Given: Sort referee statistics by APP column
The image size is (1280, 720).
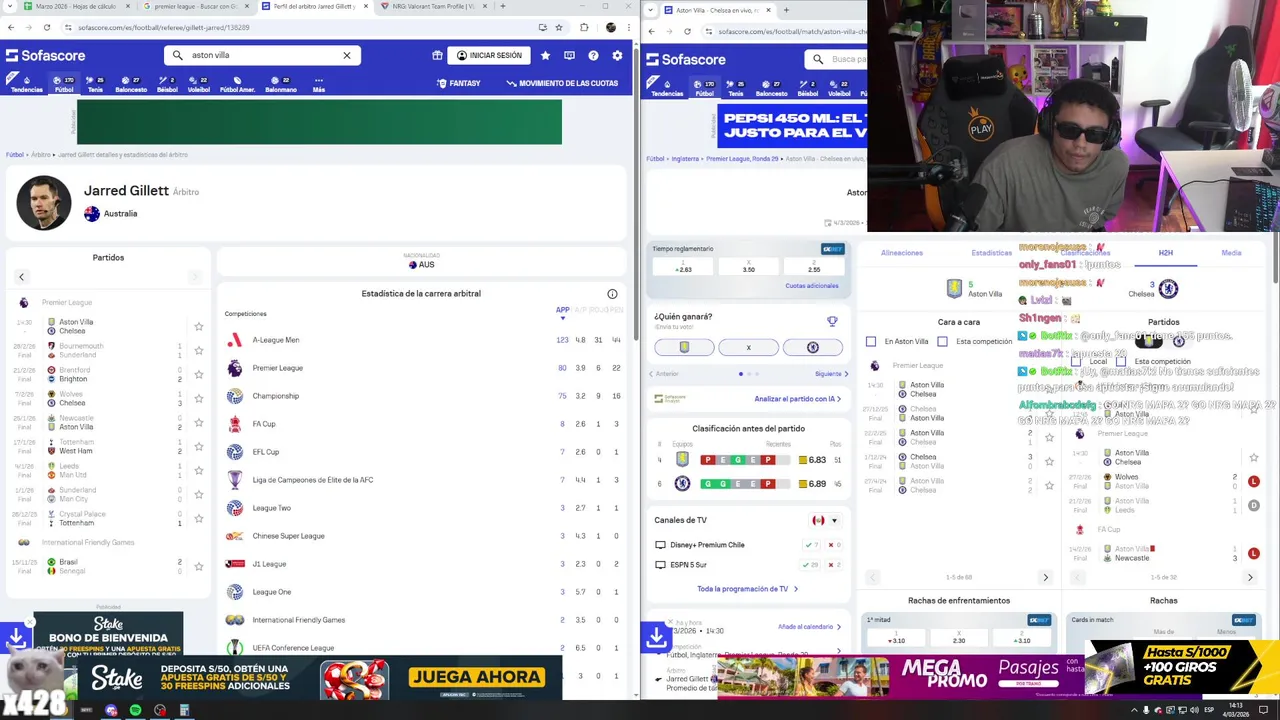Looking at the screenshot, I should [562, 310].
